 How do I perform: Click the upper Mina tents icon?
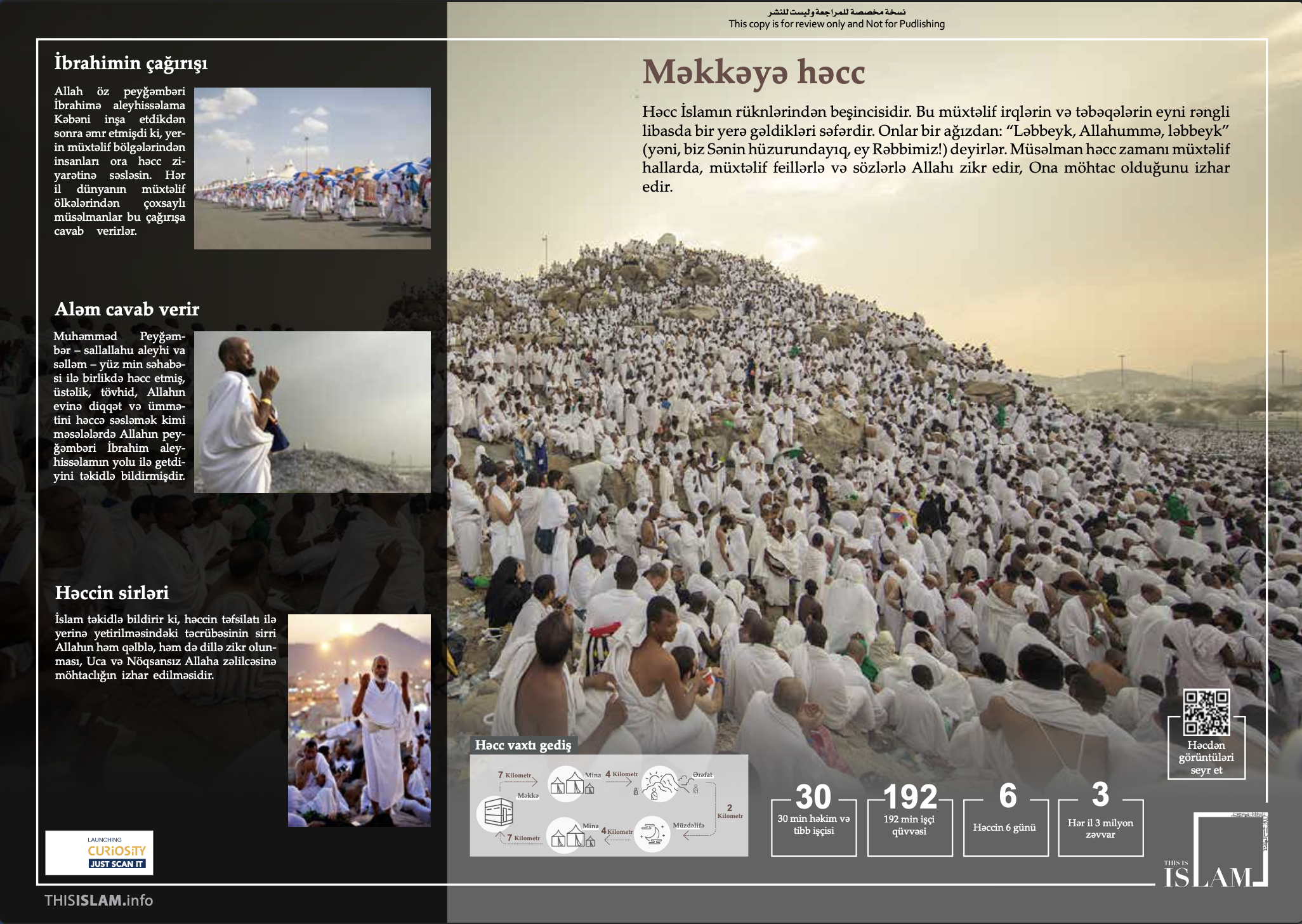[x=569, y=784]
